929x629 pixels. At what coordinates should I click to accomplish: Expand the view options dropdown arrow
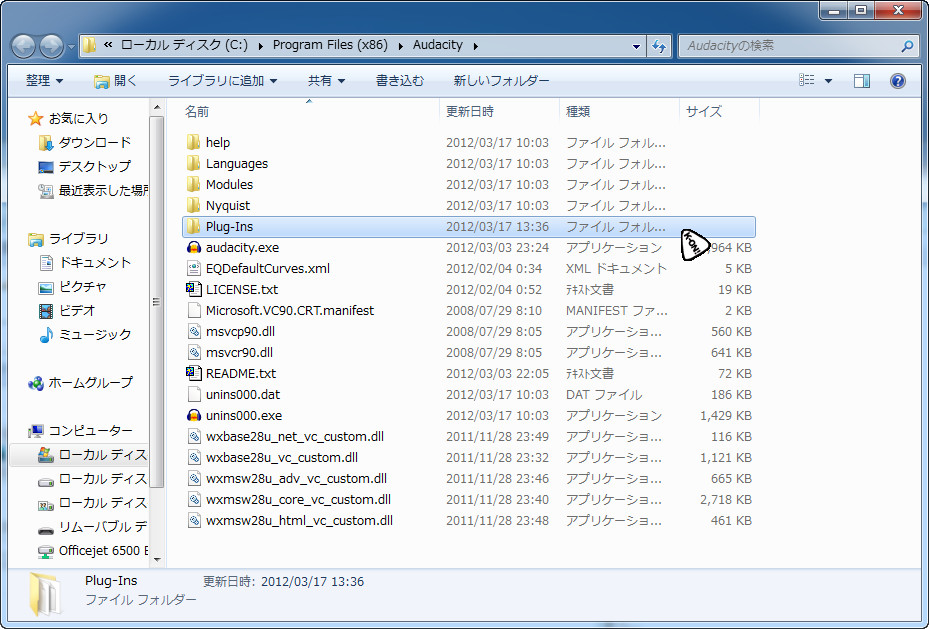[828, 81]
